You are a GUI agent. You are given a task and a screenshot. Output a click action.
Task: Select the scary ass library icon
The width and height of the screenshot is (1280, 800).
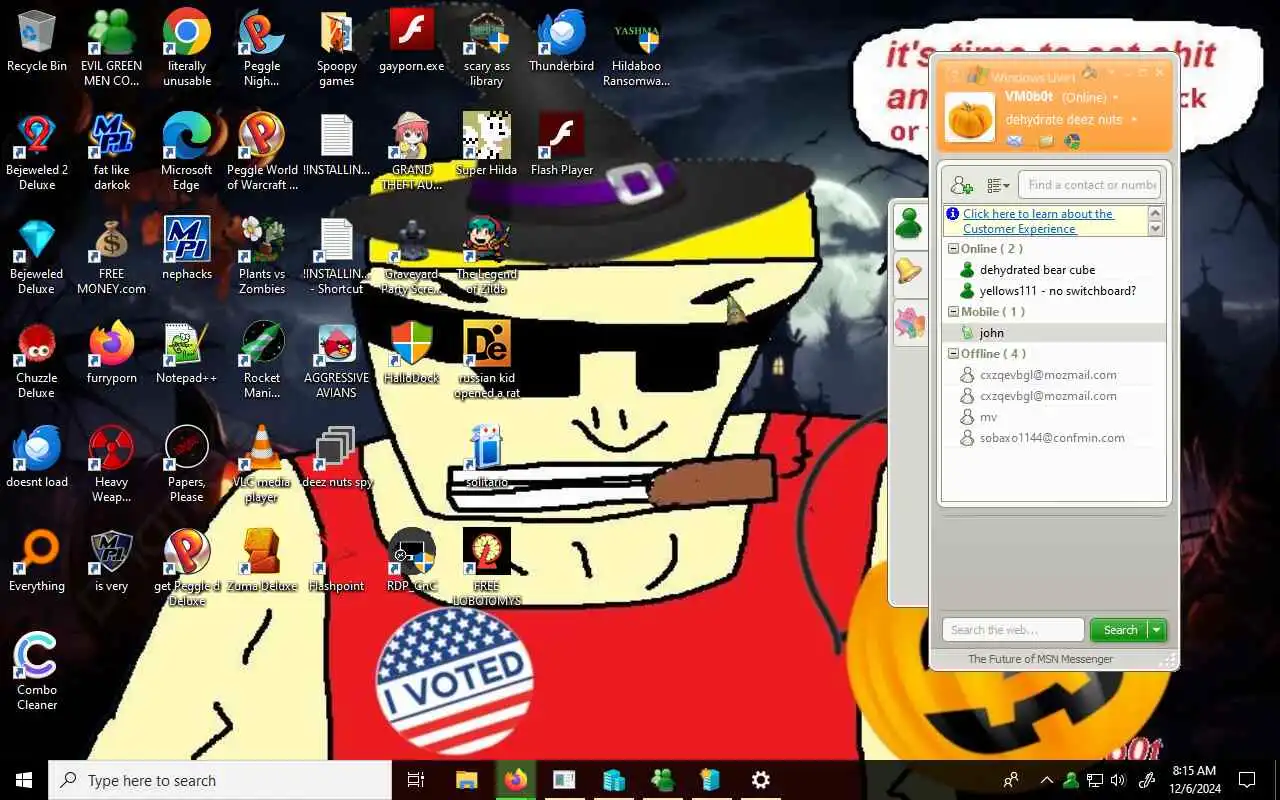[487, 47]
